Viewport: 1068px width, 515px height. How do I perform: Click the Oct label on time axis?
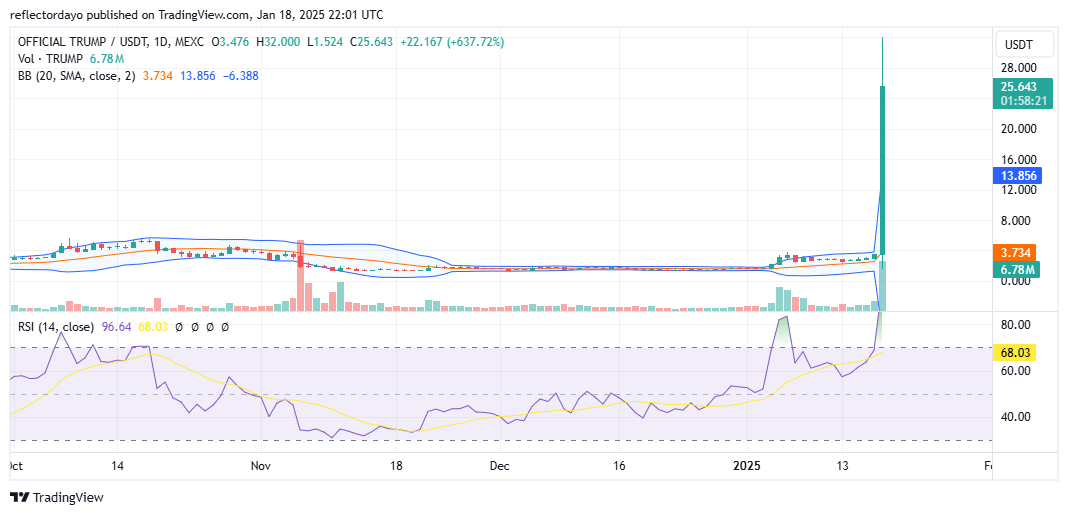(x=15, y=467)
